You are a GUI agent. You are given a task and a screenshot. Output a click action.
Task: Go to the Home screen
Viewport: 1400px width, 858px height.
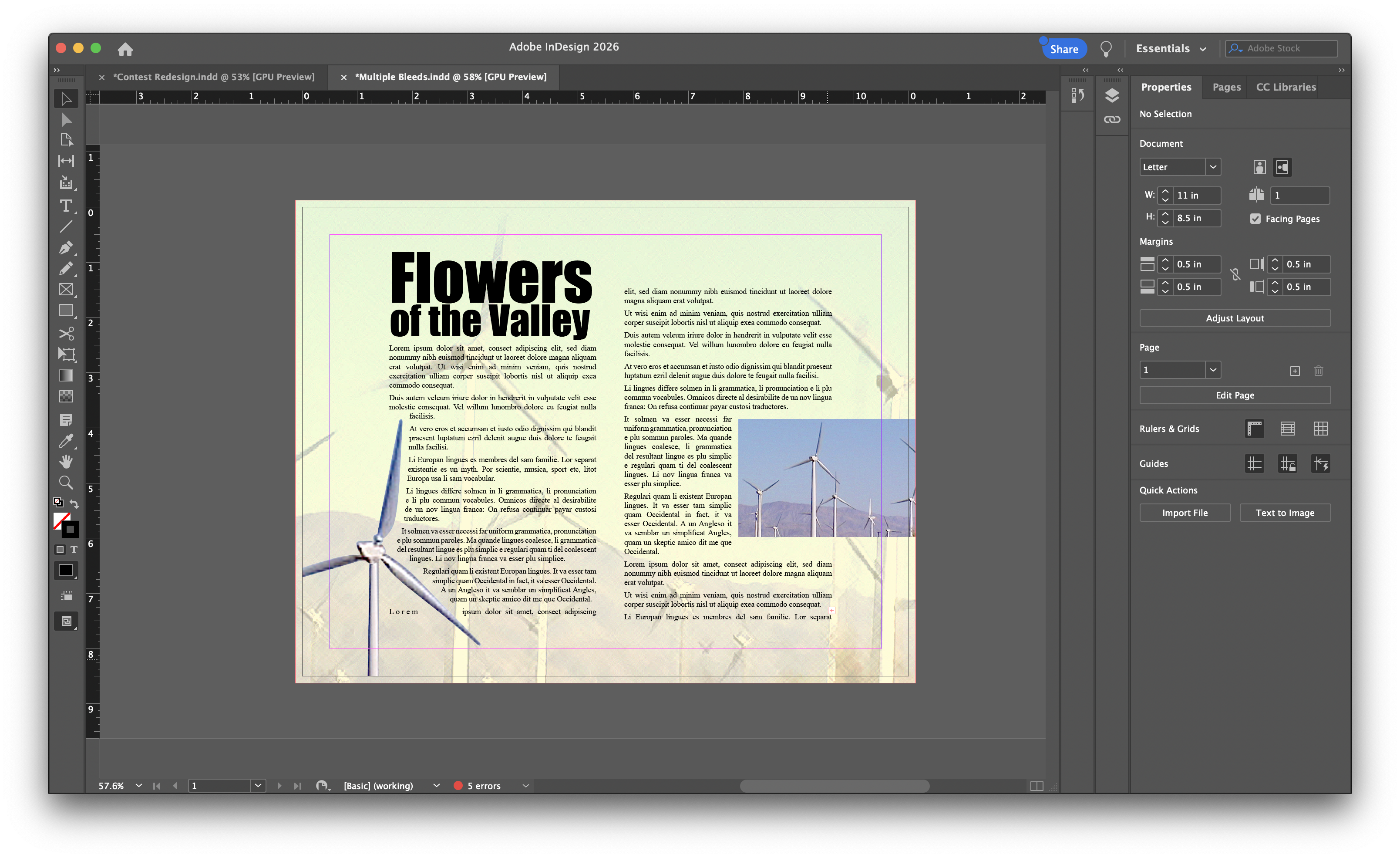tap(125, 49)
